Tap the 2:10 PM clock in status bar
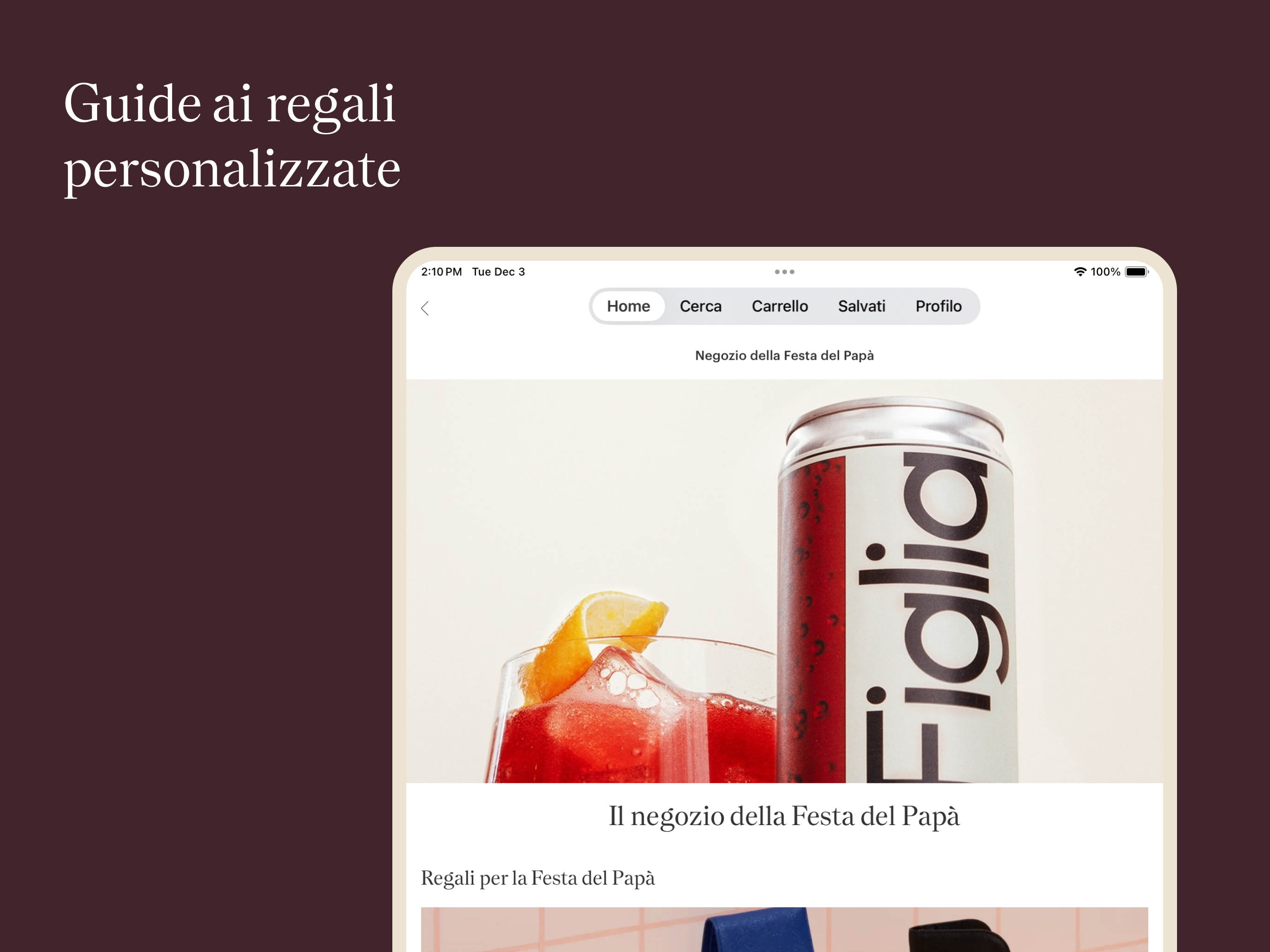Viewport: 1270px width, 952px height. coord(441,271)
